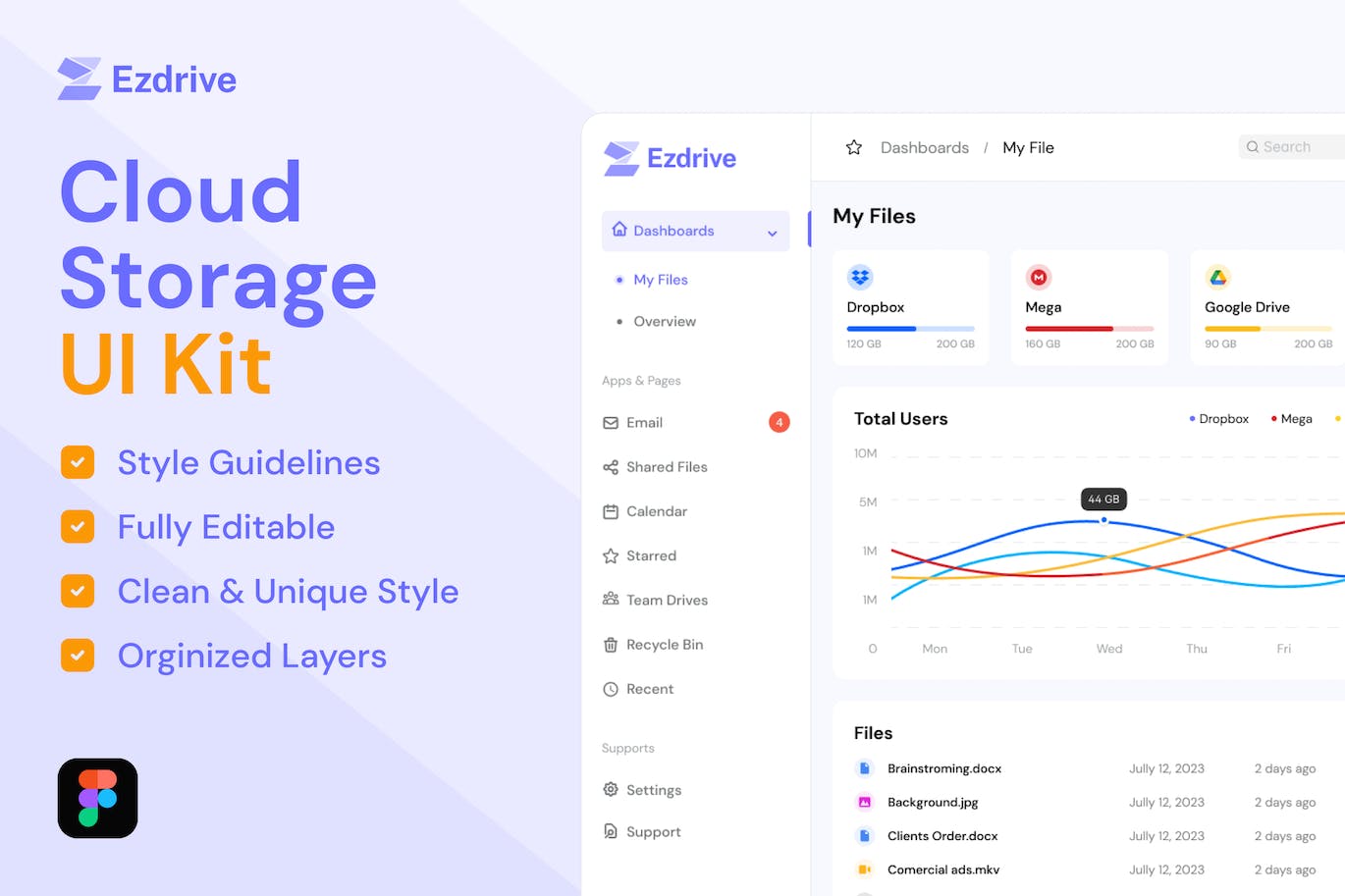Open Clients Order.docx file
This screenshot has width=1345, height=896.
[x=942, y=836]
